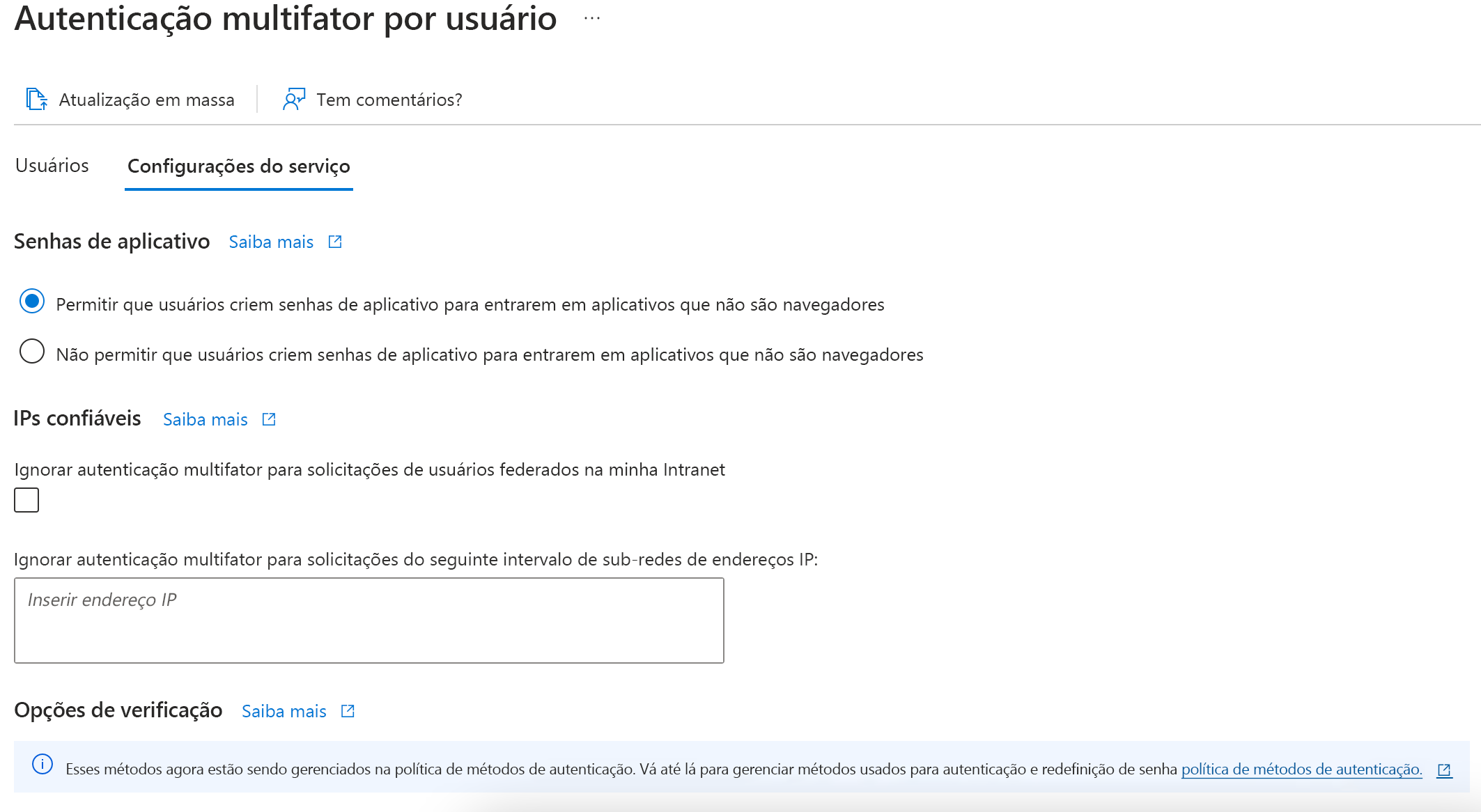Click label 'Ignorar autenticação multifator ... usuários federados'
This screenshot has height=812, width=1481.
click(369, 470)
